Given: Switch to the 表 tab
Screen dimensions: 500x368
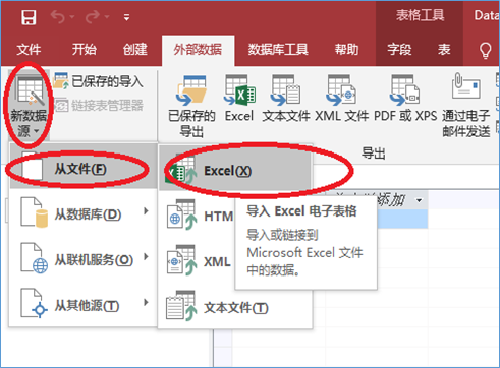Looking at the screenshot, I should [x=444, y=50].
